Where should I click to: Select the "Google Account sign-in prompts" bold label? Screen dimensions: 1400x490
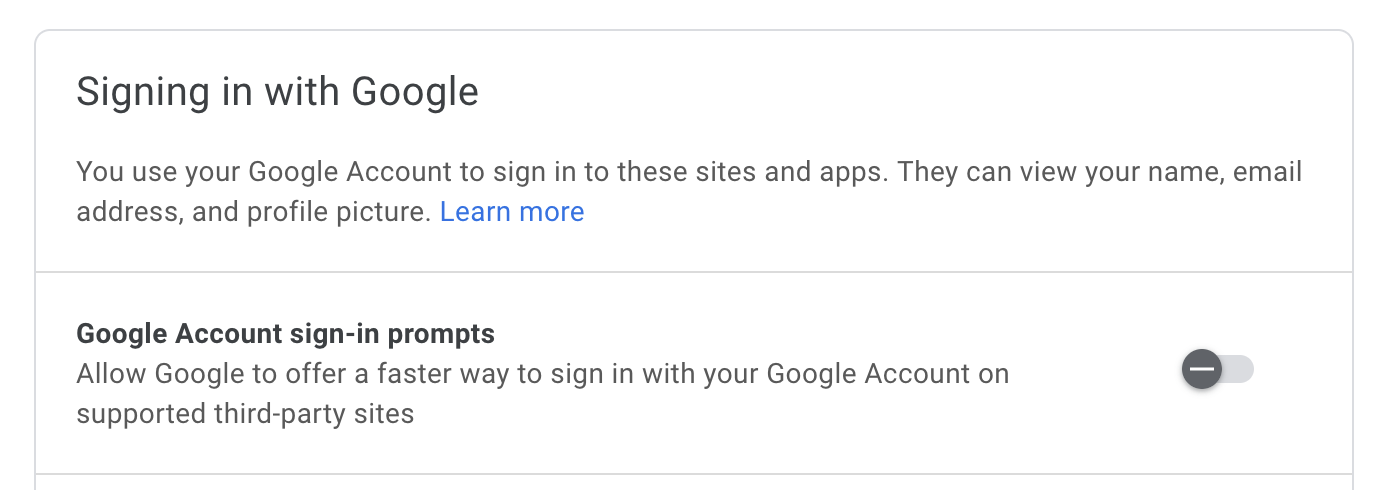pyautogui.click(x=285, y=333)
